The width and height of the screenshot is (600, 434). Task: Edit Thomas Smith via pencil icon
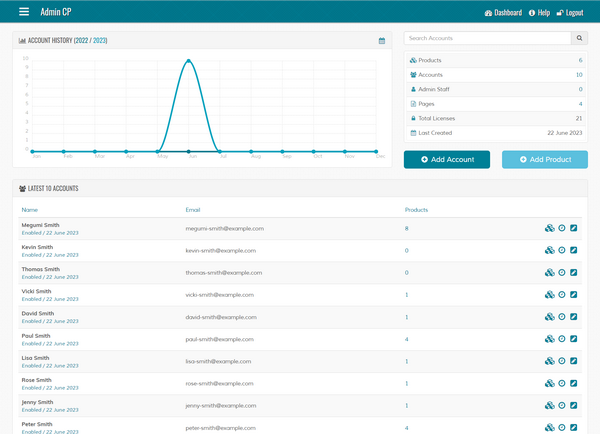(x=573, y=272)
